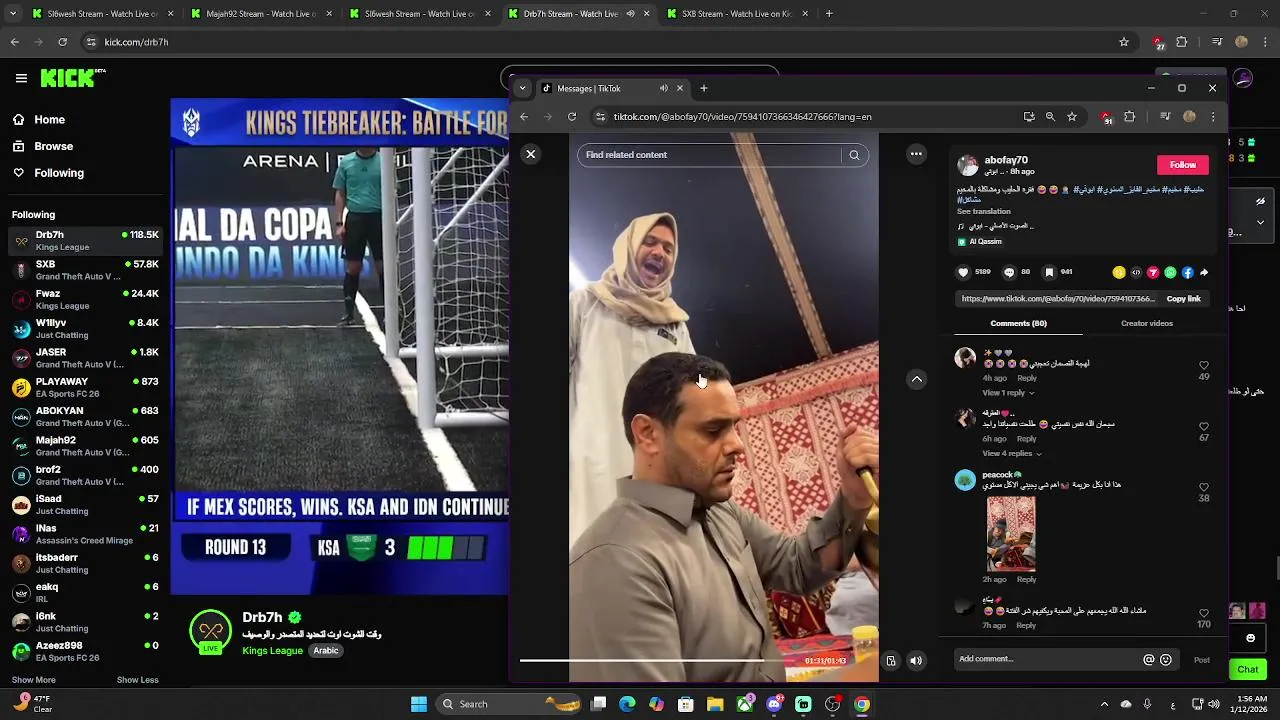This screenshot has height=720, width=1280.
Task: Expand View 4 replies under second comment
Action: [1012, 454]
